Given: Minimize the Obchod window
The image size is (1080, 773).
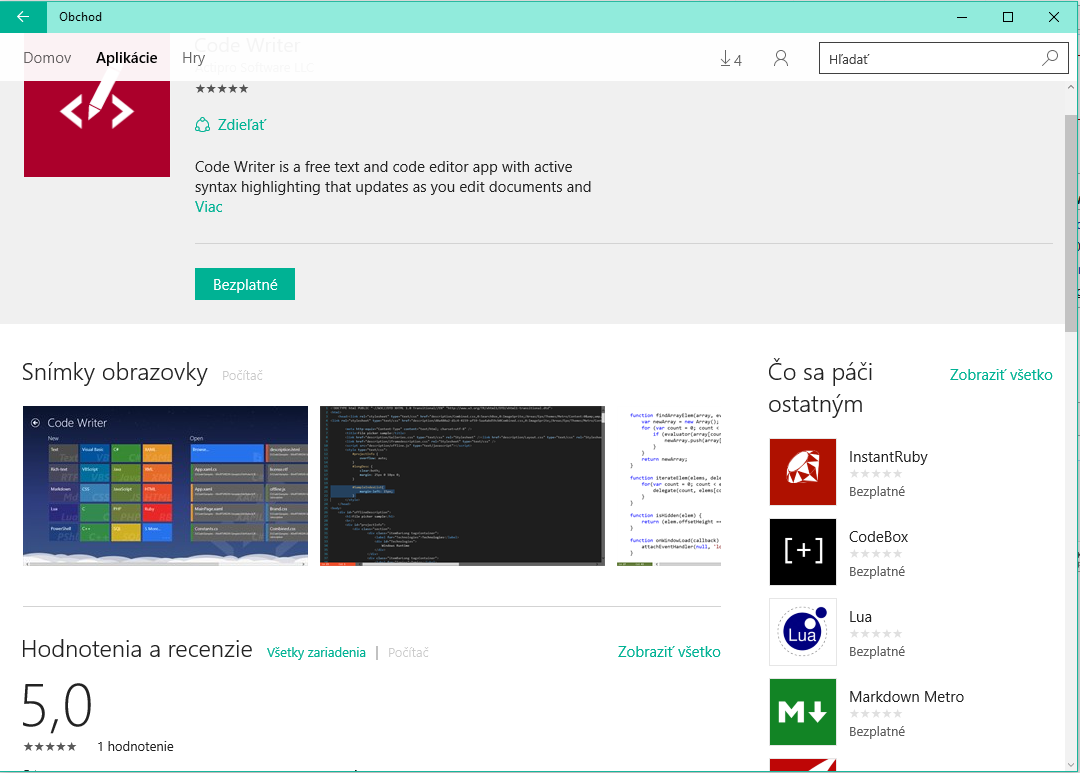Looking at the screenshot, I should (962, 17).
